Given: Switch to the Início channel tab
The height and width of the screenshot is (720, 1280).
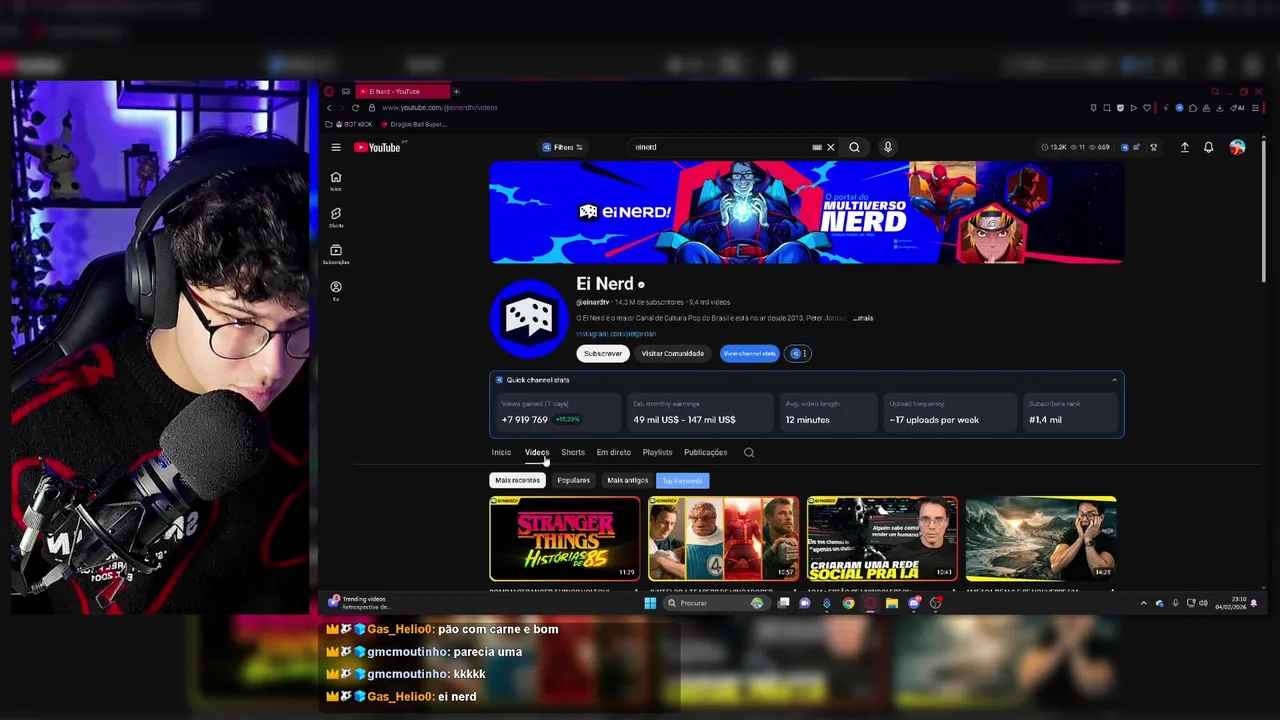Looking at the screenshot, I should [x=501, y=452].
